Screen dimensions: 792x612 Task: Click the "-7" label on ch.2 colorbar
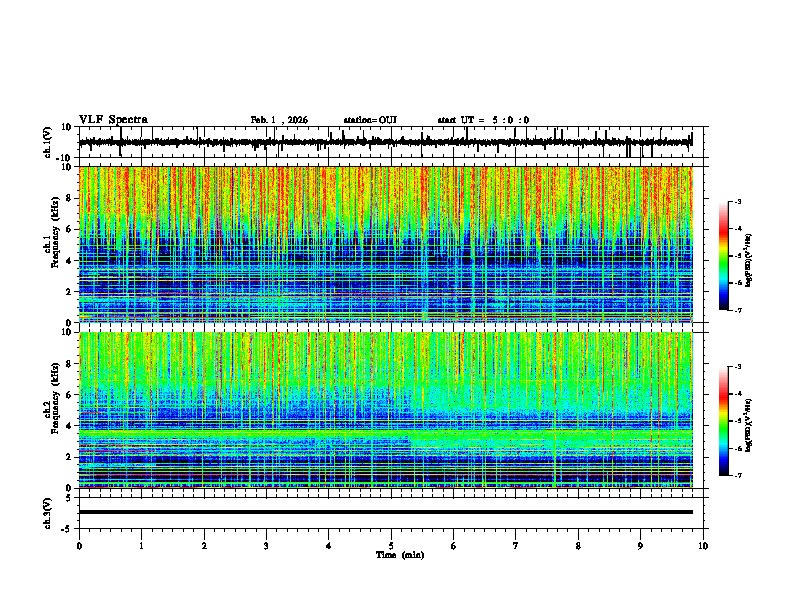pos(738,475)
